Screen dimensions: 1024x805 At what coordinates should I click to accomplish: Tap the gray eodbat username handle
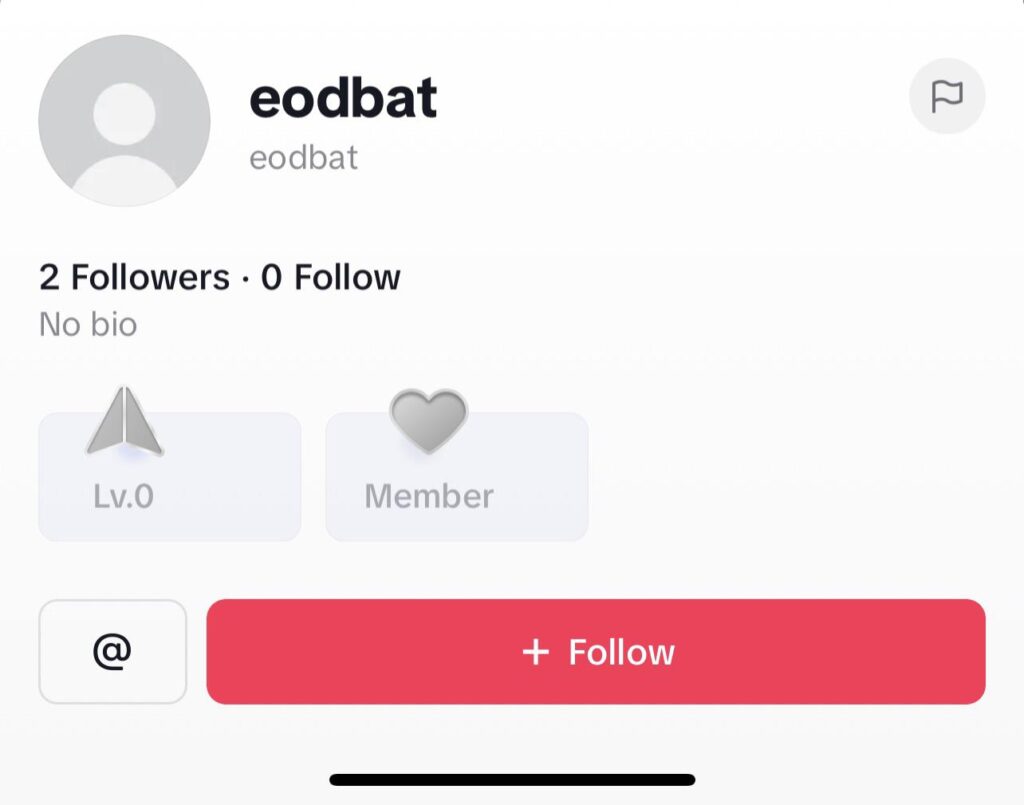tap(304, 158)
